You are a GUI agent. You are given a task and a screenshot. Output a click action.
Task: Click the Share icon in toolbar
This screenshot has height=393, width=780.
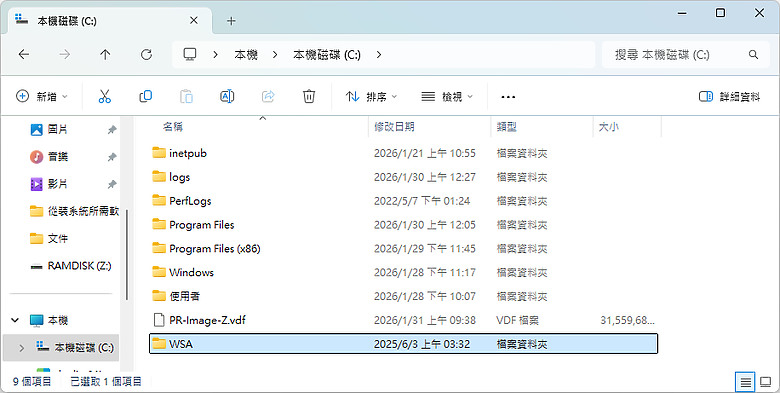(x=268, y=97)
